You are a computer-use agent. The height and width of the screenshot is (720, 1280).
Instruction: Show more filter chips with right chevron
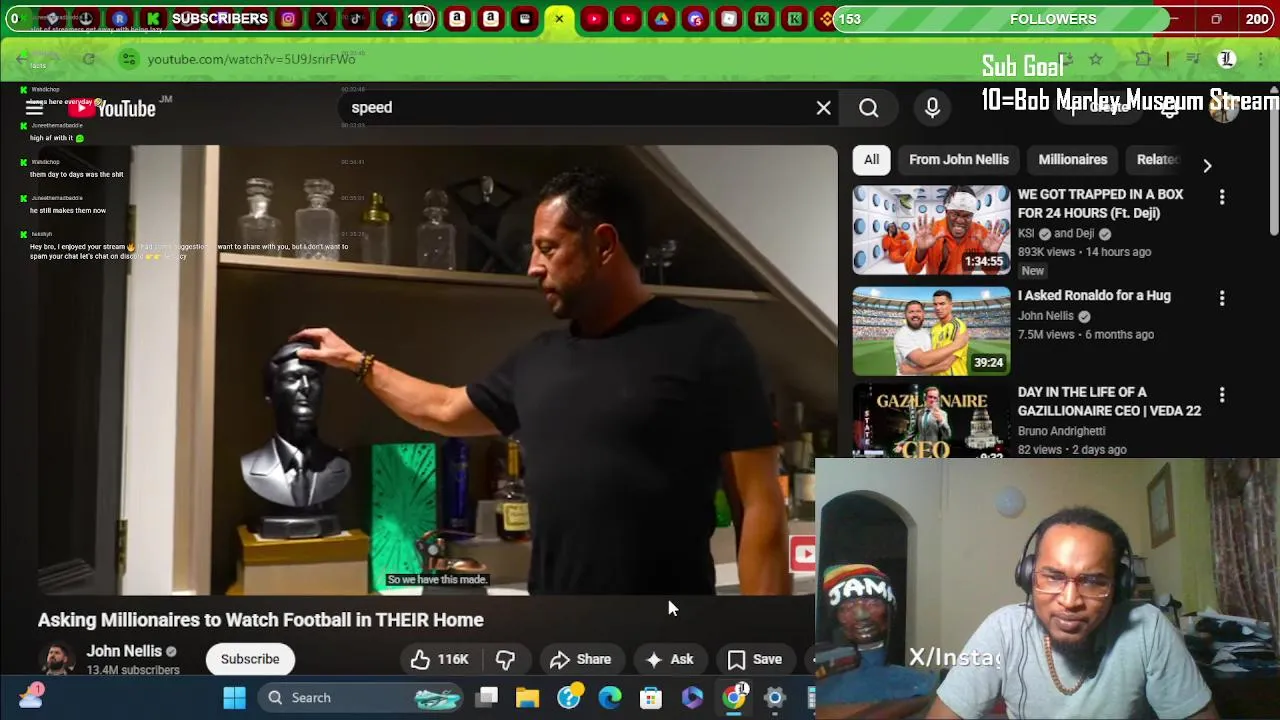click(x=1207, y=165)
